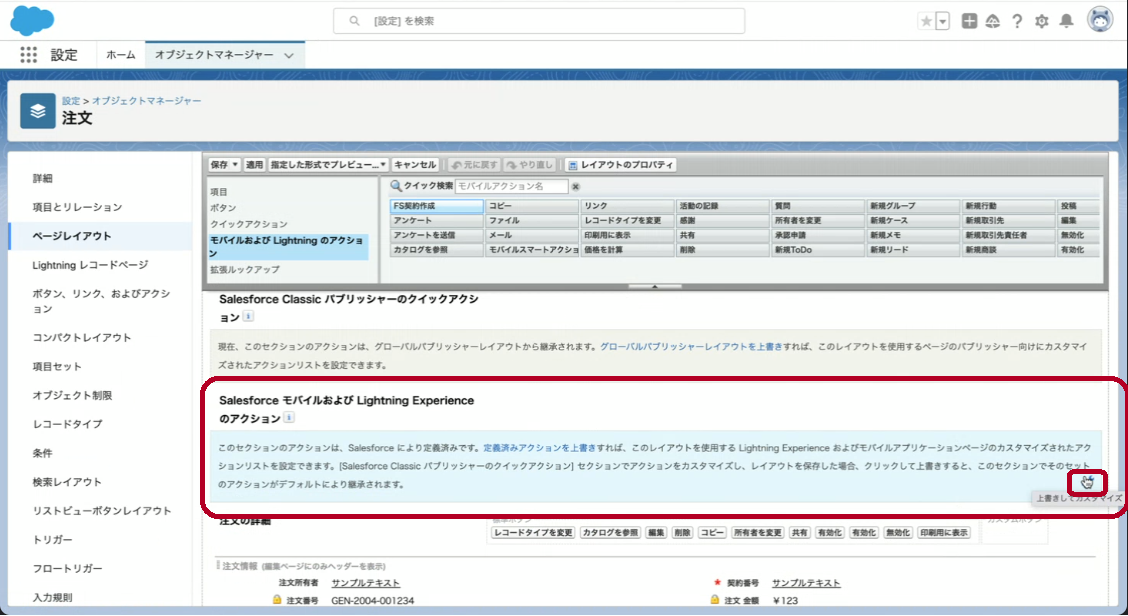
Task: Click the lock icon next to 注文 金額
Action: pos(714,599)
